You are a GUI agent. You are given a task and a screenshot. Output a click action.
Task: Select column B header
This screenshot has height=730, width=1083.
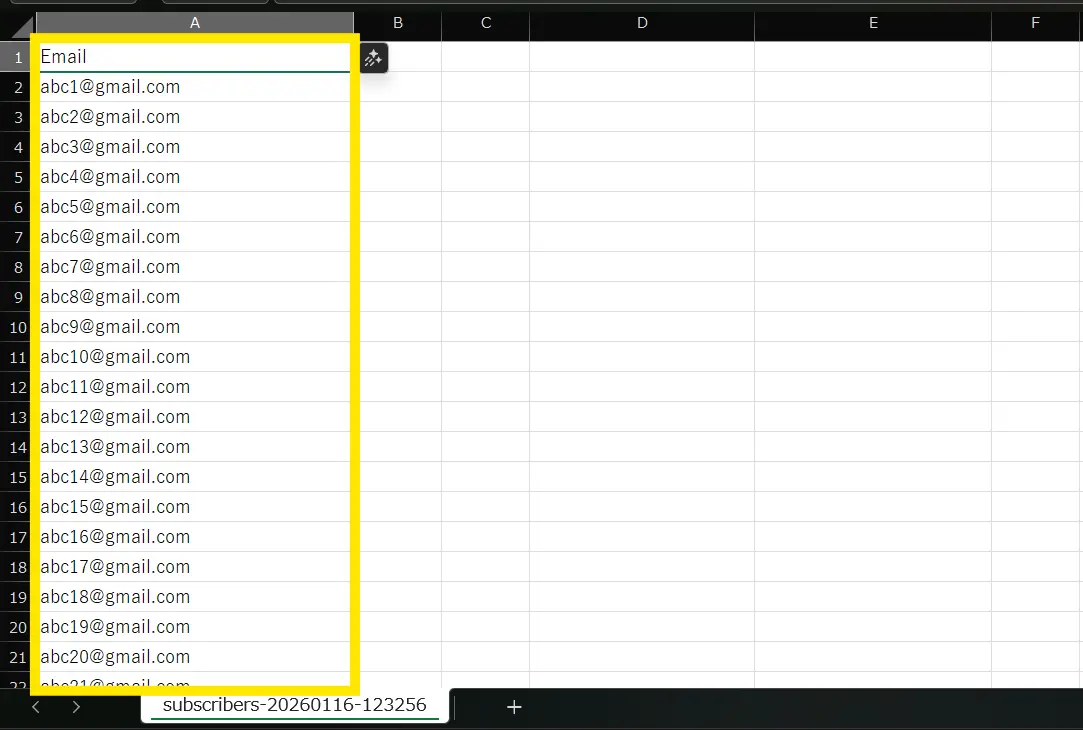pos(397,23)
